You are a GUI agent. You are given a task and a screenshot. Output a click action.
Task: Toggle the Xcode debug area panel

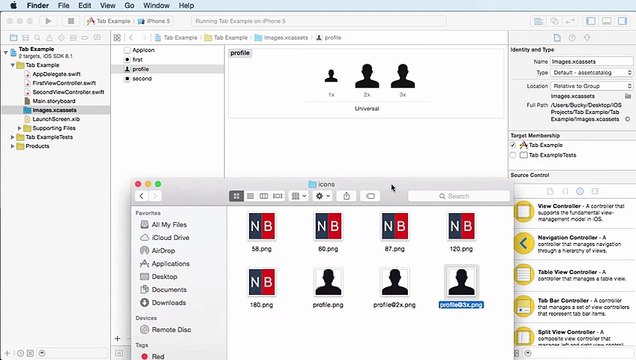[x=606, y=21]
